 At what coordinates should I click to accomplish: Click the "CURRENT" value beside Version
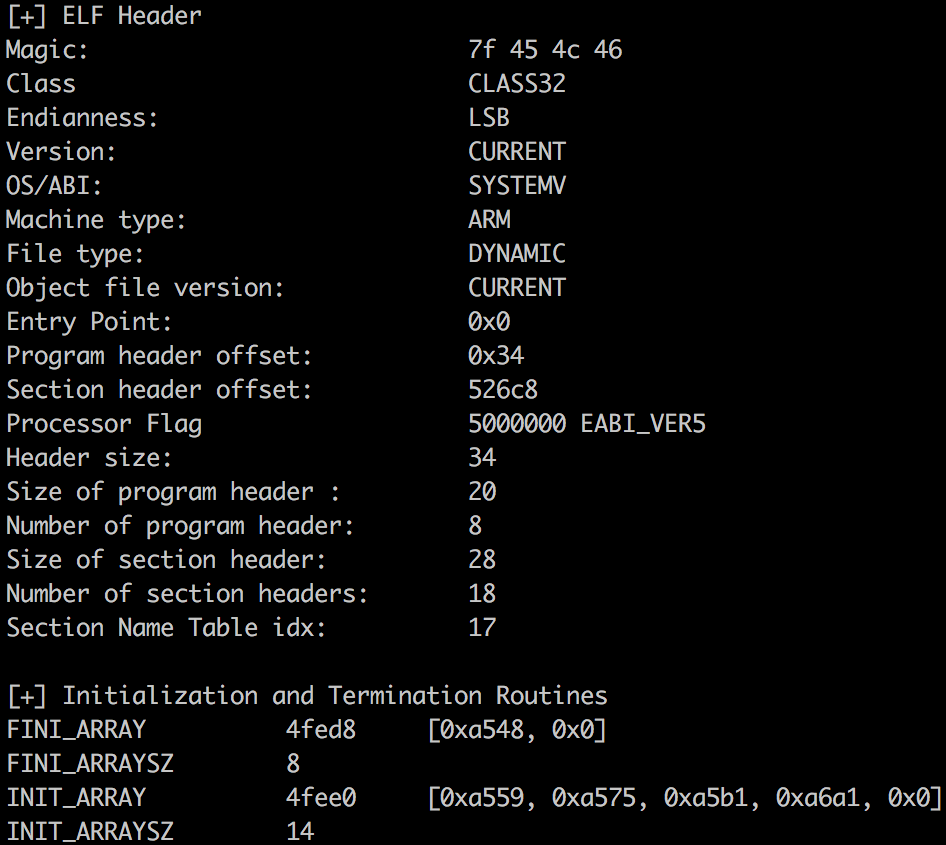pos(517,151)
